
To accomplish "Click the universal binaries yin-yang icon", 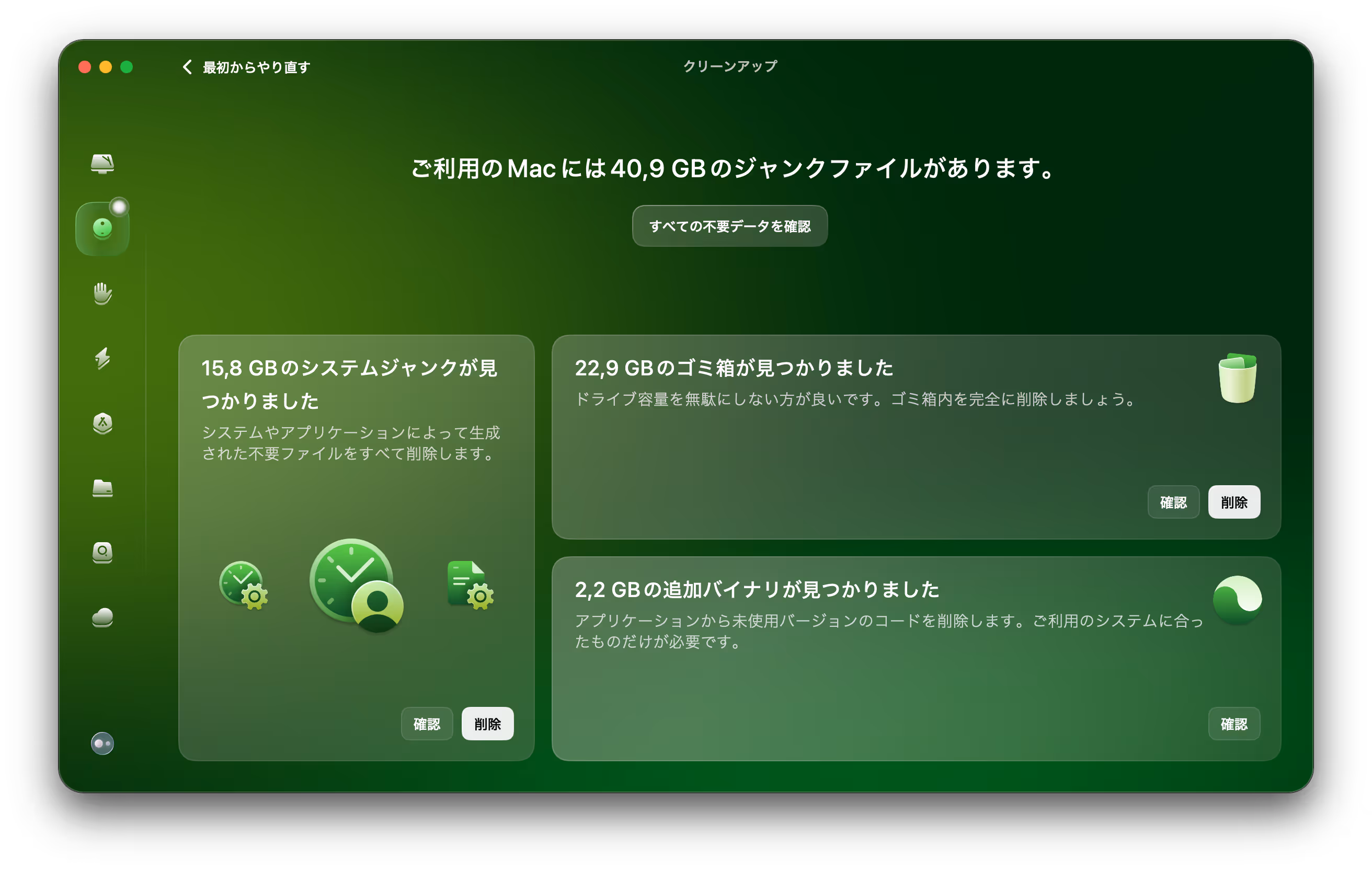I will 1237,600.
